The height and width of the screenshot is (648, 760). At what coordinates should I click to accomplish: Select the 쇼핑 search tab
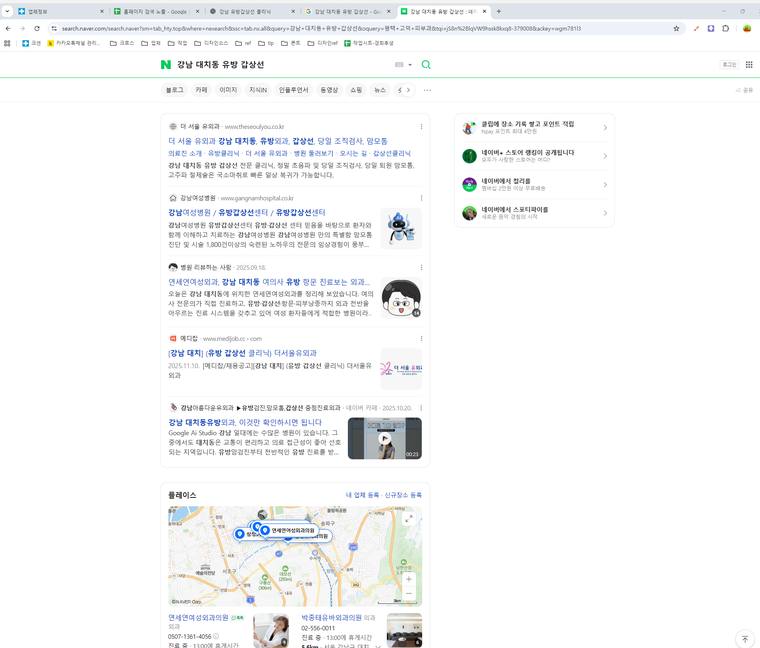click(356, 90)
